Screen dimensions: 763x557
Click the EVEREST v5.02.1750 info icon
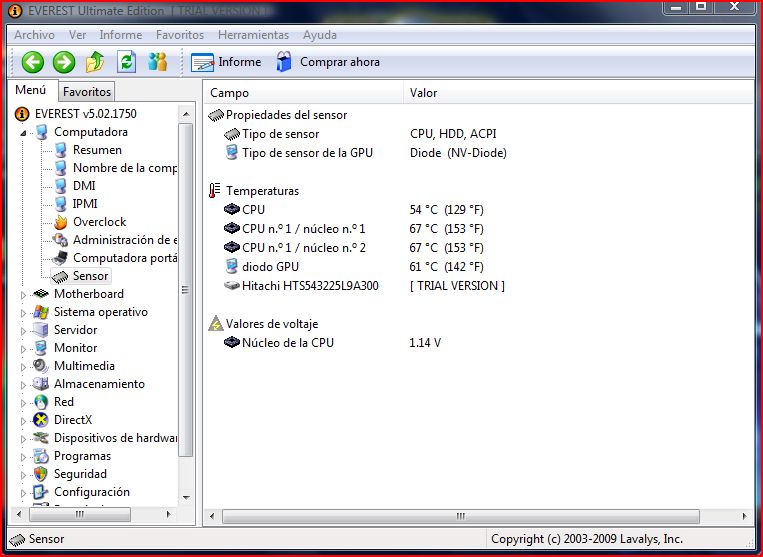point(22,114)
